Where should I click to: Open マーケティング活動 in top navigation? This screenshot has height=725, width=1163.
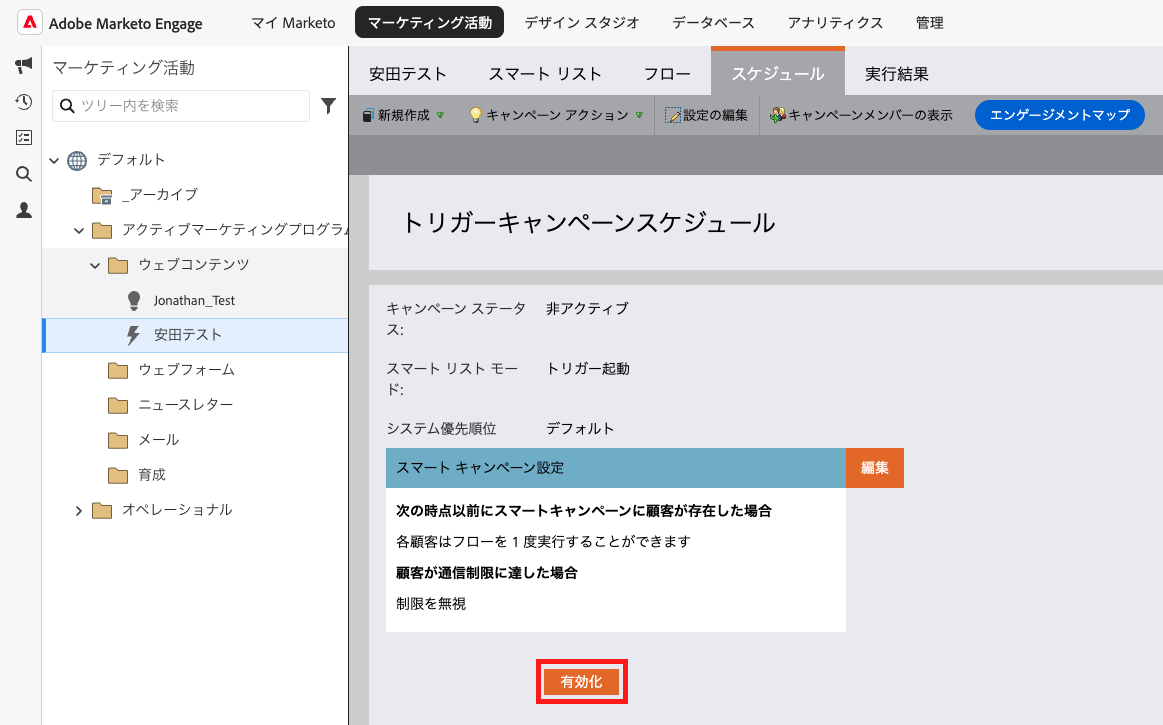(429, 22)
